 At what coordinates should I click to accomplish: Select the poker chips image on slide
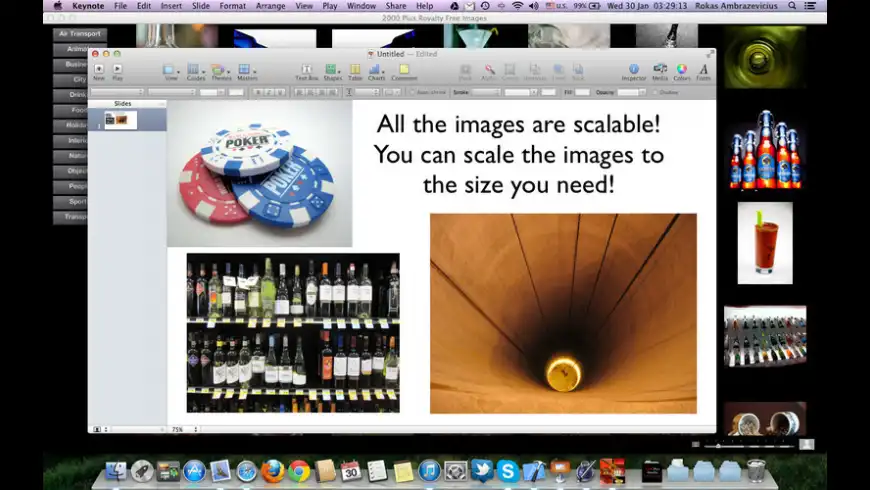[x=259, y=173]
